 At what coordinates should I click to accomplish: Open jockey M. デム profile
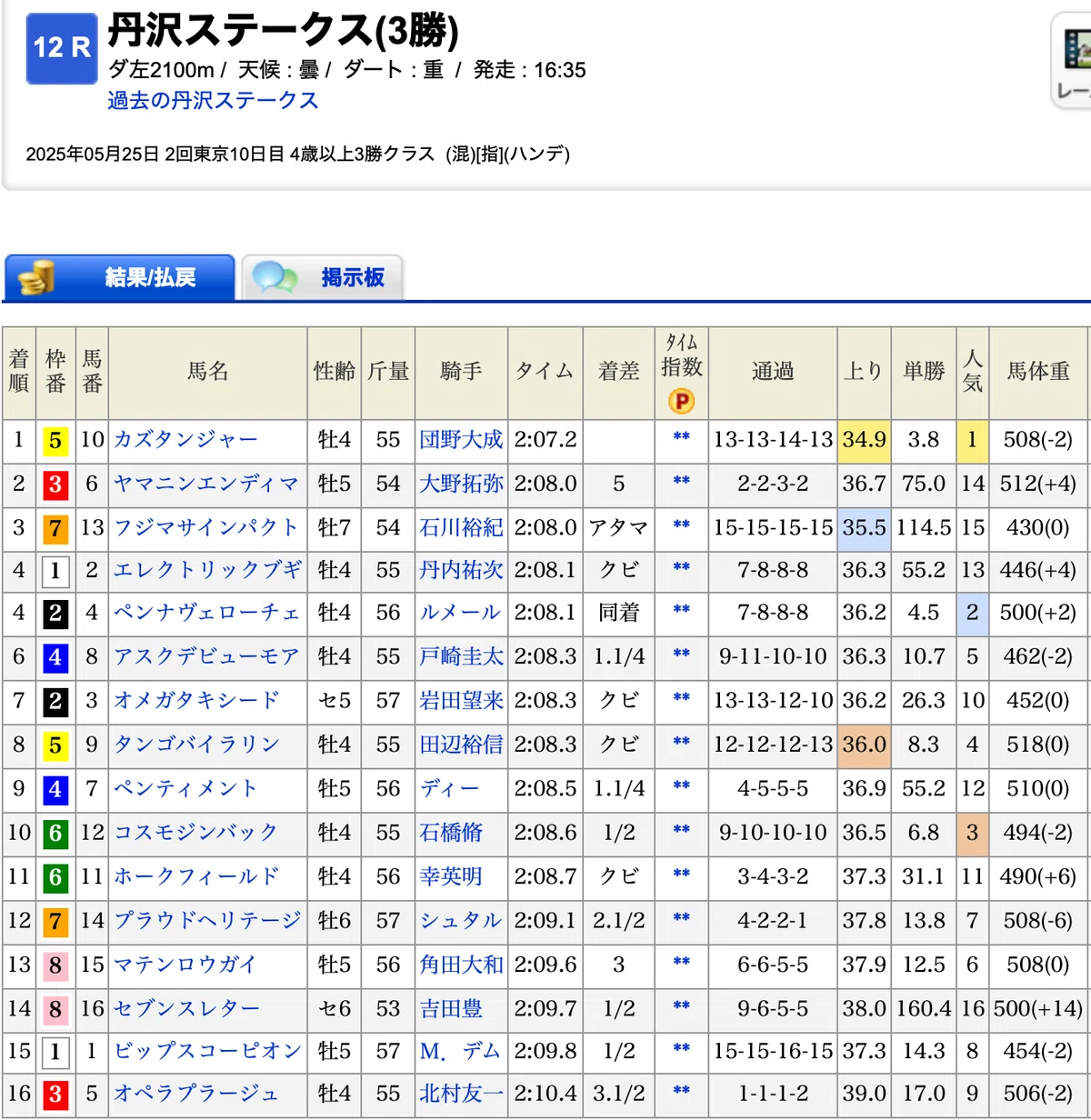(x=460, y=1051)
